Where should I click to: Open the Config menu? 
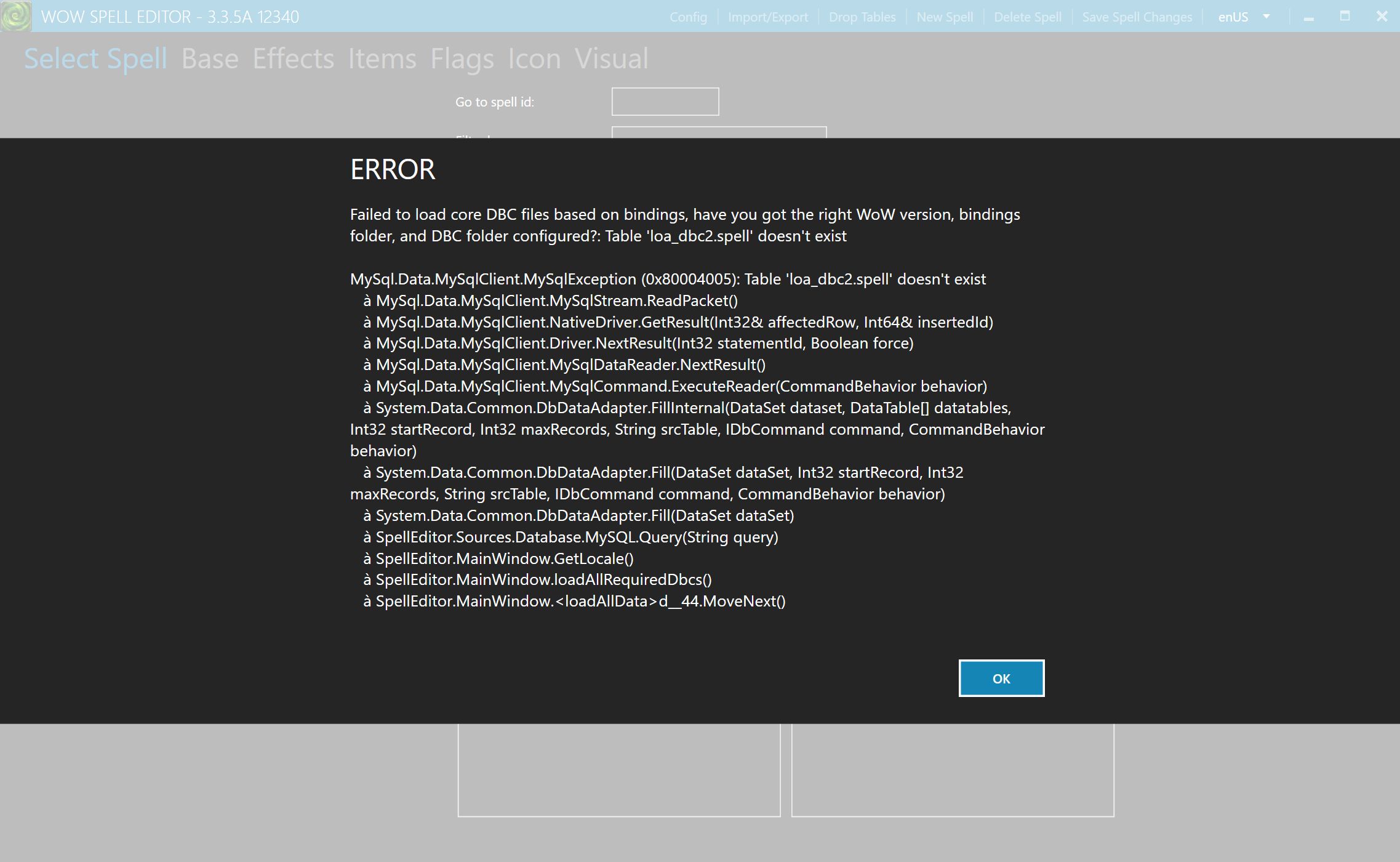coord(687,17)
